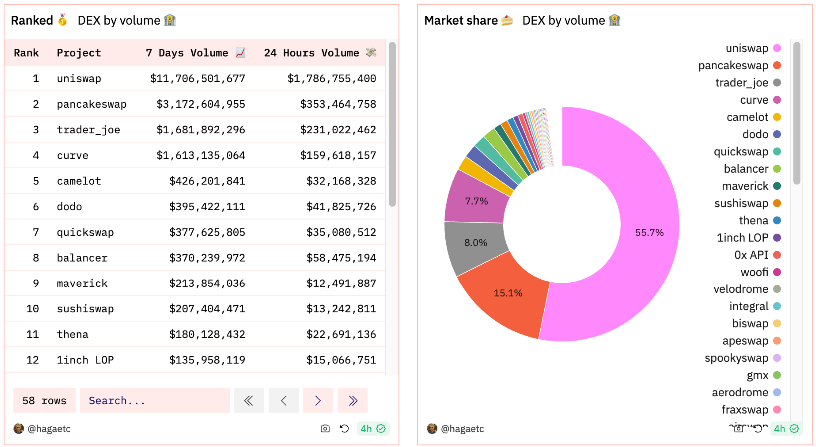Click the 4h freshness badge under the Ranked table
Viewport: 816px width, 447px height.
click(x=373, y=428)
